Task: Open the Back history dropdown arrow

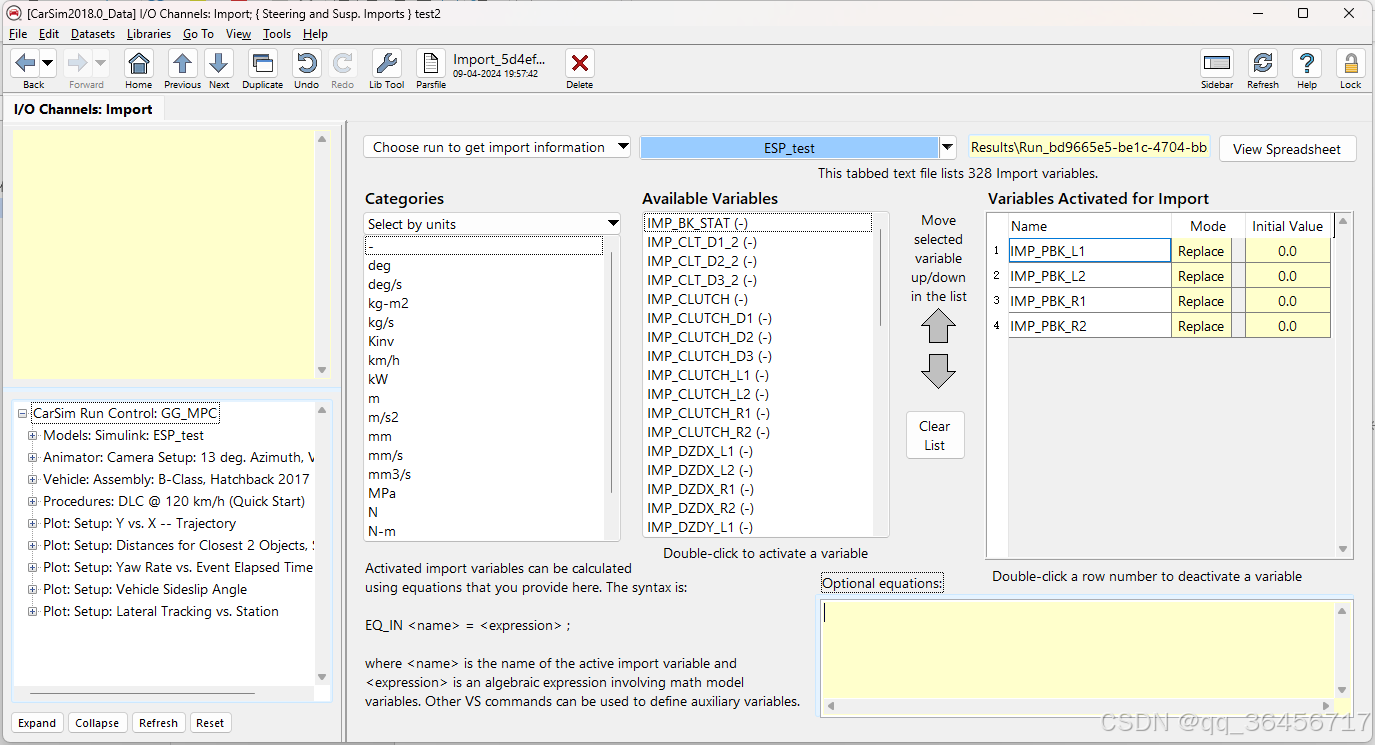Action: tap(48, 64)
